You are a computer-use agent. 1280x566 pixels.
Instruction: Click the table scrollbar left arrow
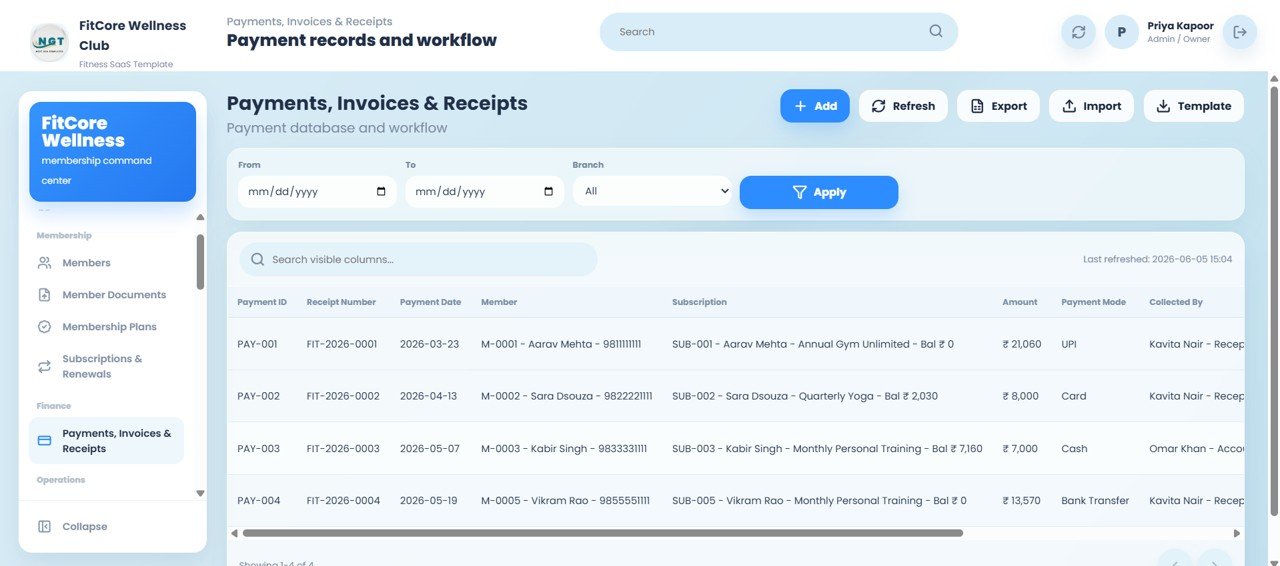(x=234, y=533)
